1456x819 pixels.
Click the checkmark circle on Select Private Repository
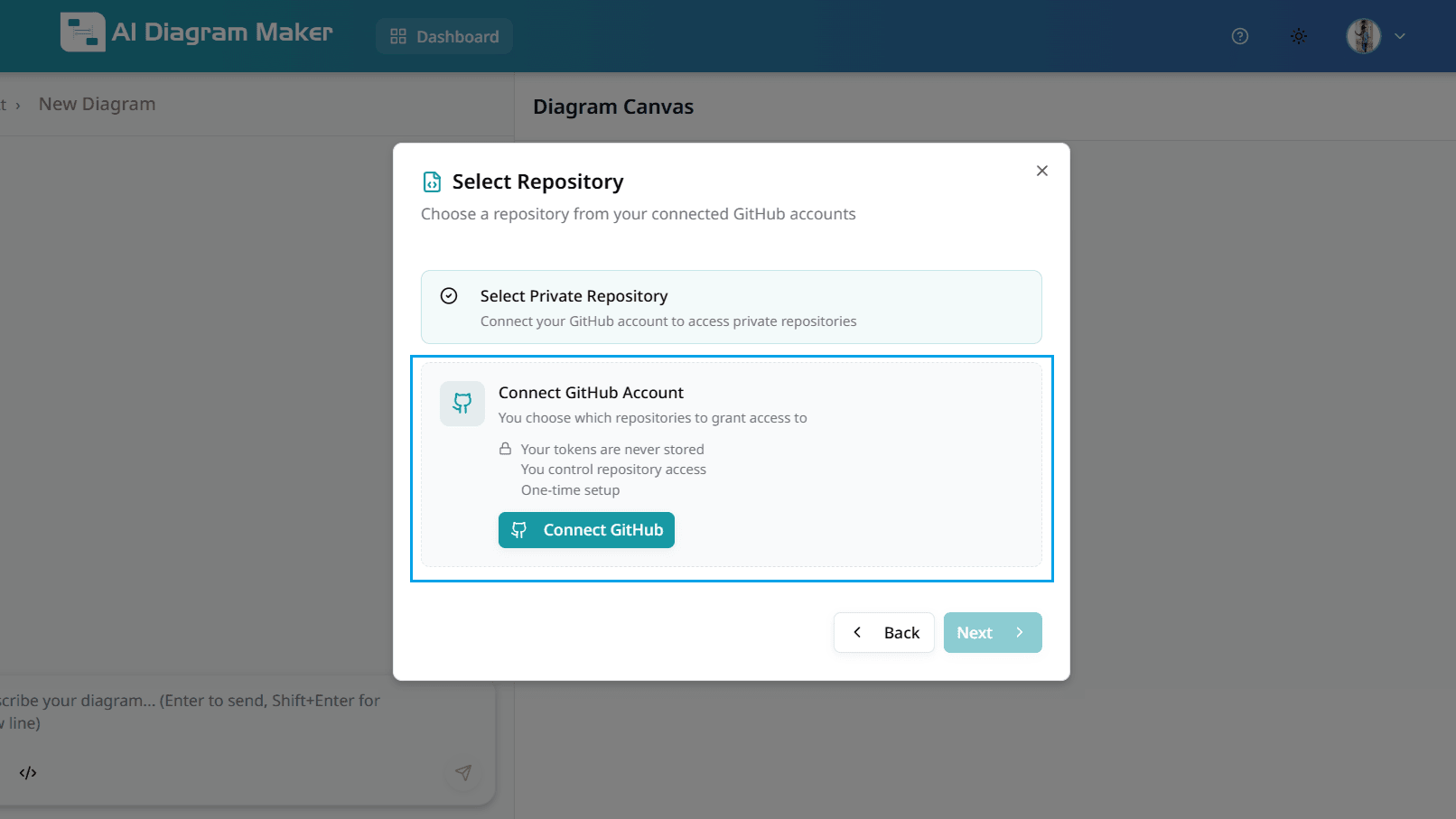tap(449, 295)
